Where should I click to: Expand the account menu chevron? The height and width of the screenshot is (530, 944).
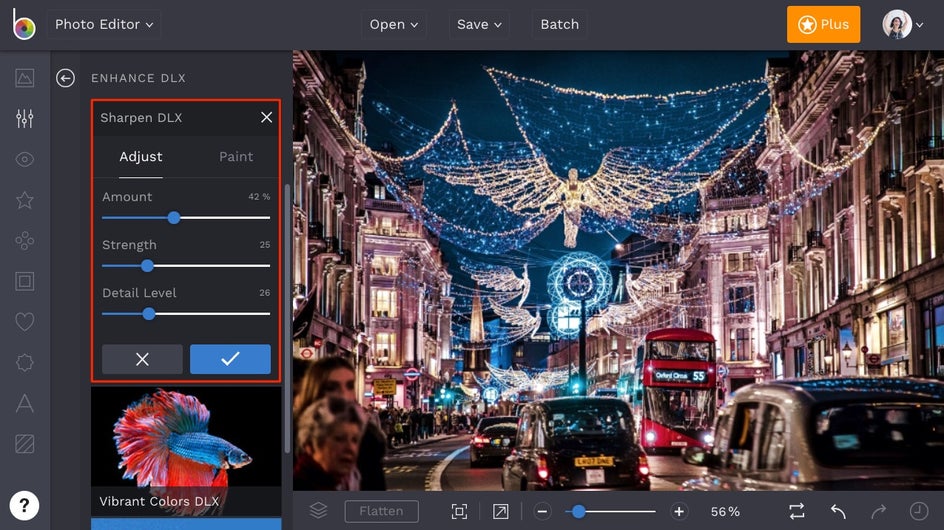[x=919, y=25]
